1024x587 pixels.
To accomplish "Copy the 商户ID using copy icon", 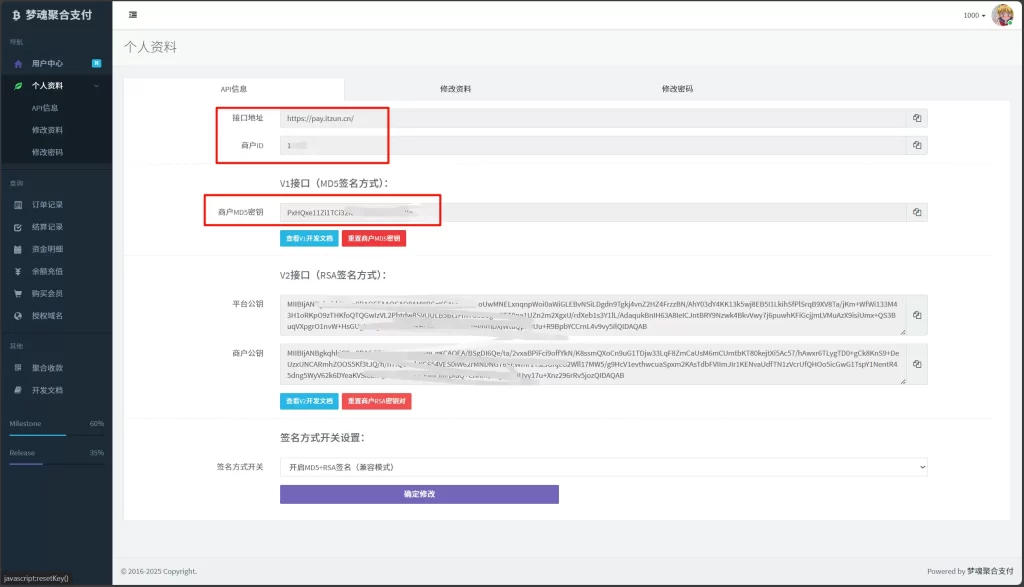I will [x=915, y=146].
